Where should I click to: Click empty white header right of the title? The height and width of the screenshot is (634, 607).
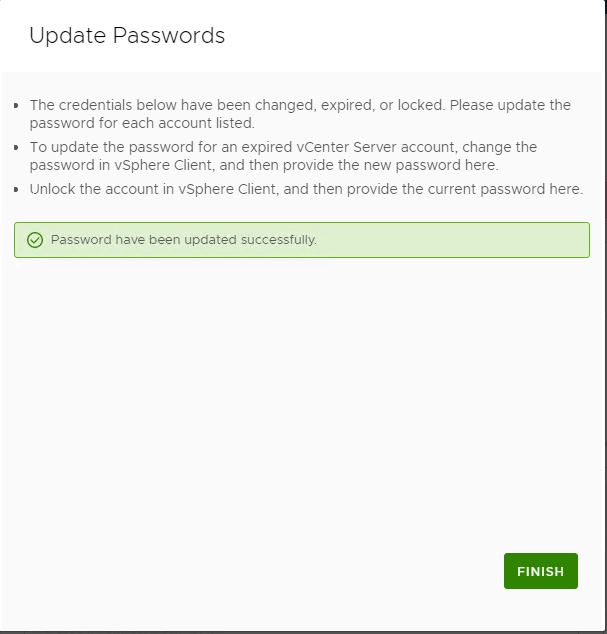[420, 36]
